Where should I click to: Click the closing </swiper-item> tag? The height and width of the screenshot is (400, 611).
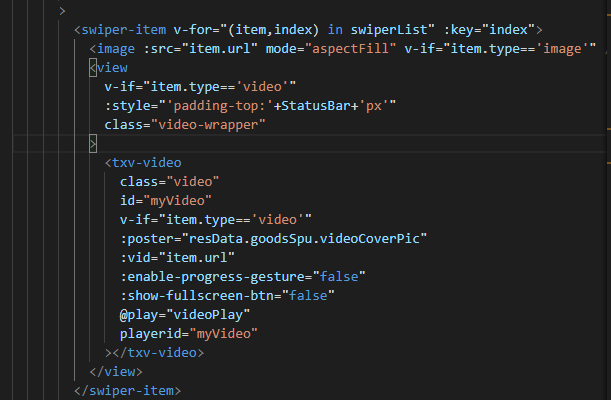coord(127,391)
